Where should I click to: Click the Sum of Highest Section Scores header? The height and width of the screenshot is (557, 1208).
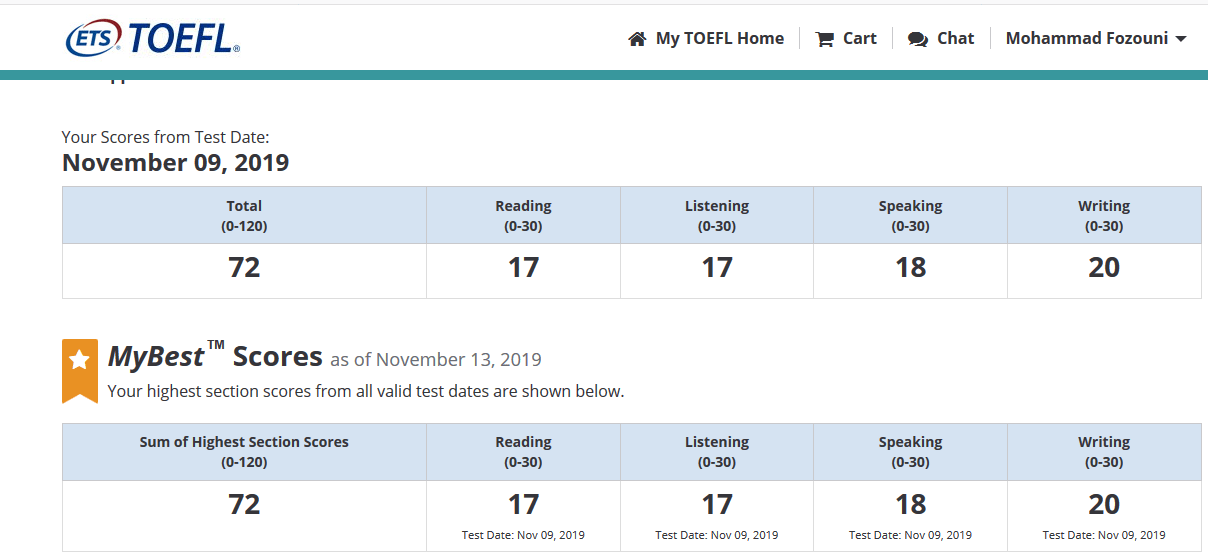coord(244,451)
